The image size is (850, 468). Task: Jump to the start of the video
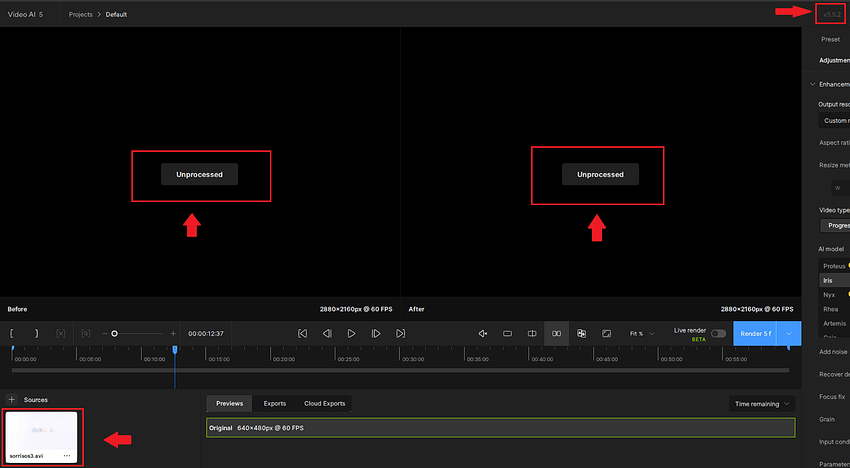[x=303, y=333]
